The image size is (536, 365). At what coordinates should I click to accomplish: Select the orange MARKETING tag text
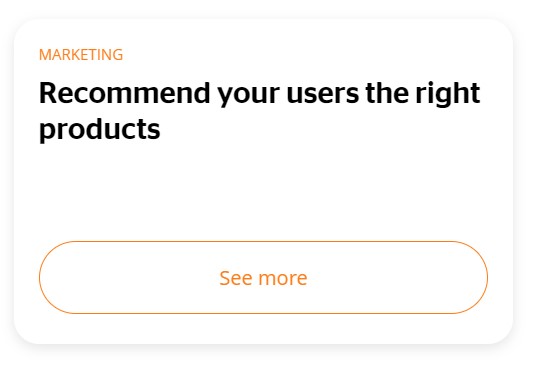(81, 55)
